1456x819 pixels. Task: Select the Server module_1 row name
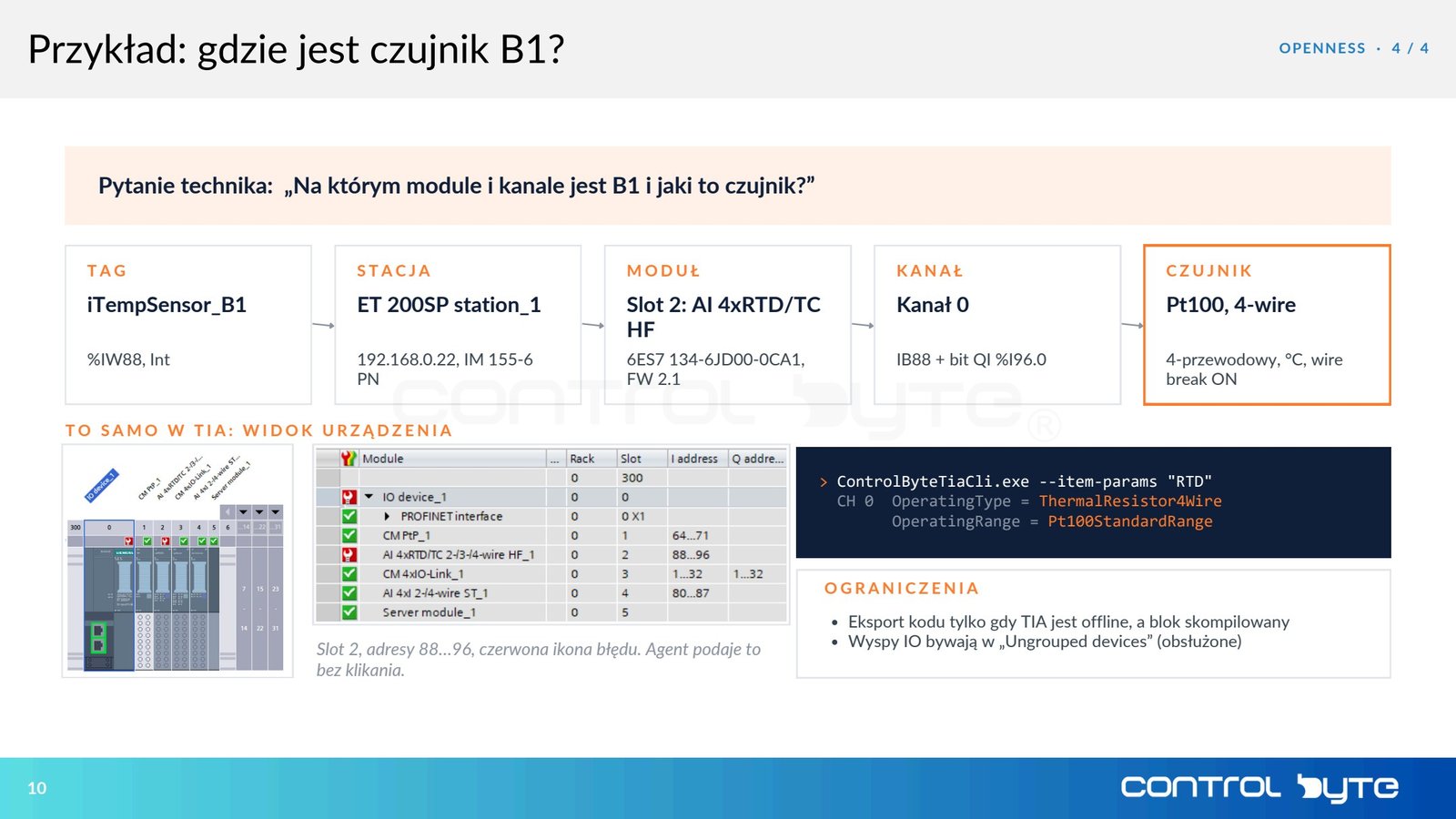click(429, 612)
